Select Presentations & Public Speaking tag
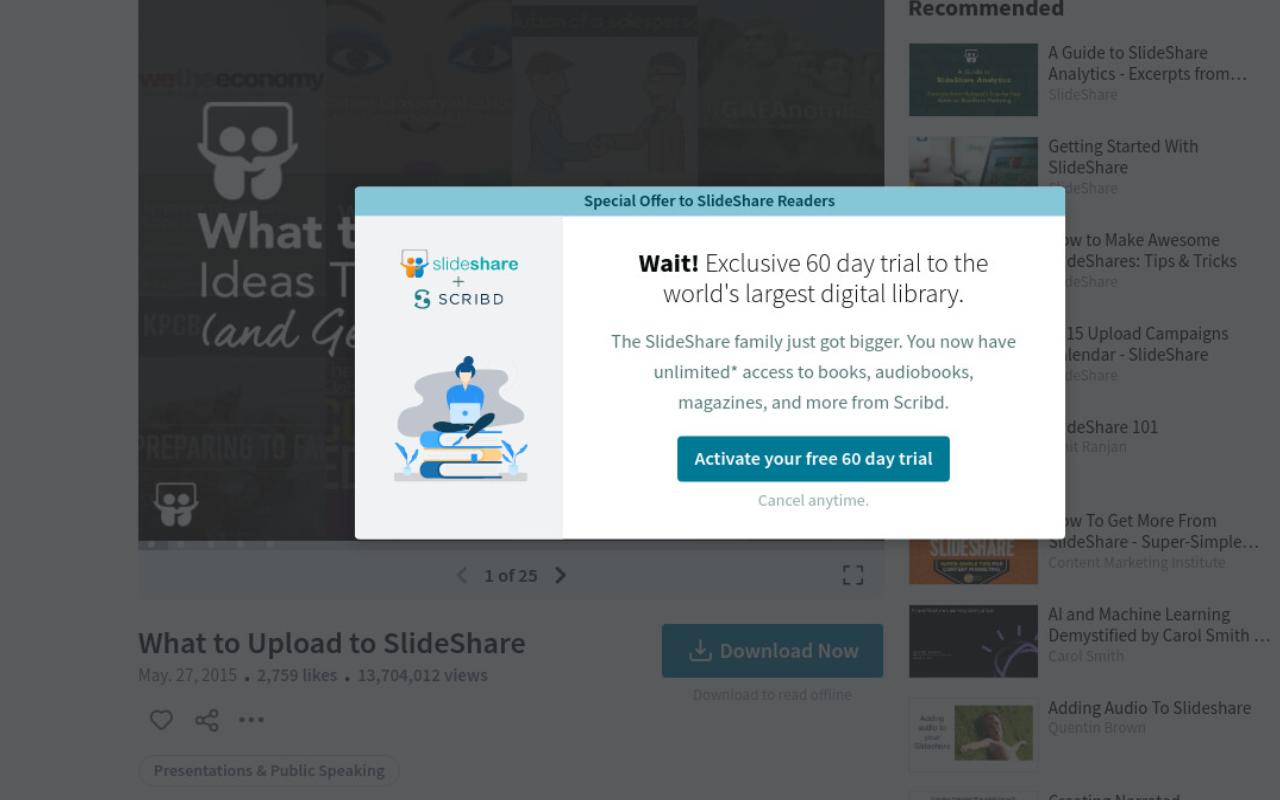This screenshot has height=800, width=1280. tap(269, 771)
